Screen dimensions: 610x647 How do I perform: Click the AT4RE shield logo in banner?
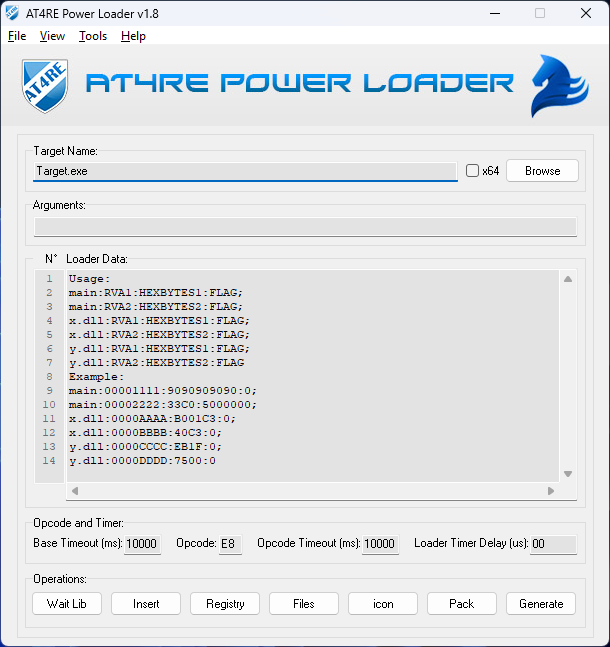pyautogui.click(x=44, y=86)
